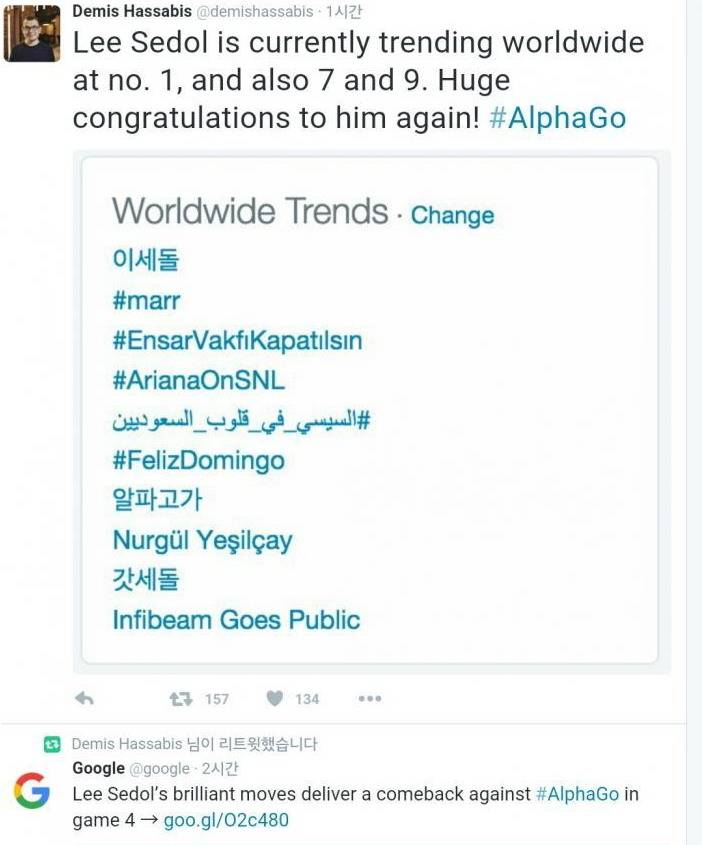Open the Nurgül Yeşilçay trend
Screen dimensions: 702x845
[x=202, y=541]
